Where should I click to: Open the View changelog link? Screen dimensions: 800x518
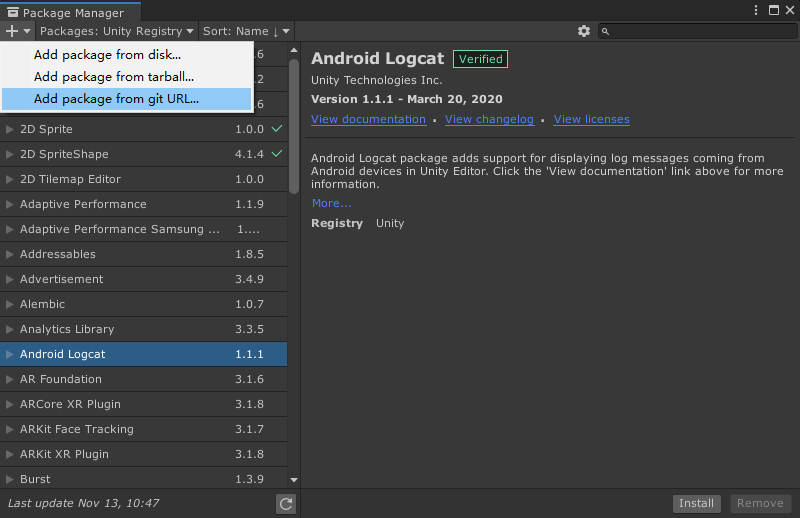click(x=489, y=119)
